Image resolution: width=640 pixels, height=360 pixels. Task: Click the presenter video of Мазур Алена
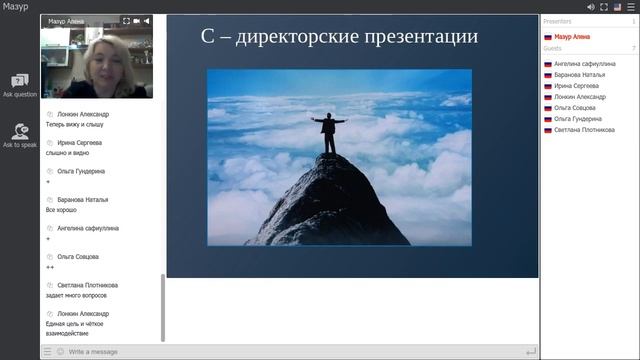[x=97, y=57]
